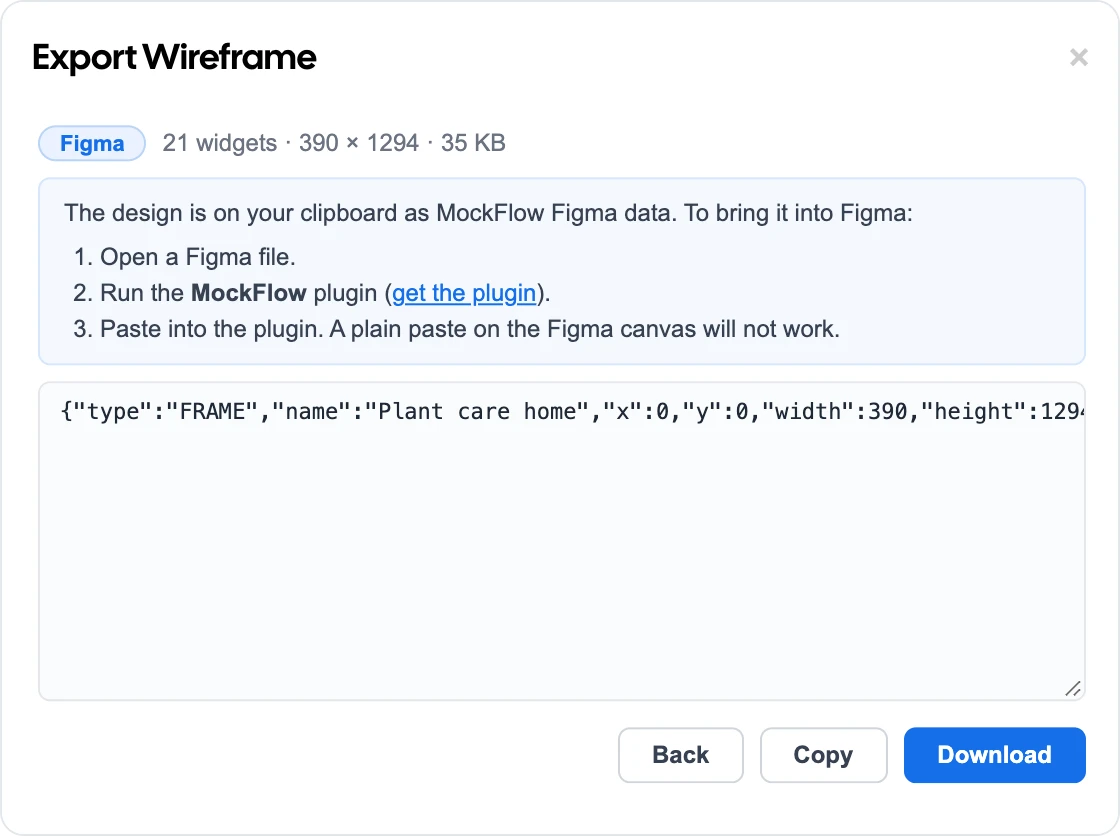Click the step 'Paste into the plugin' sentence
This screenshot has width=1120, height=836.
click(x=470, y=329)
